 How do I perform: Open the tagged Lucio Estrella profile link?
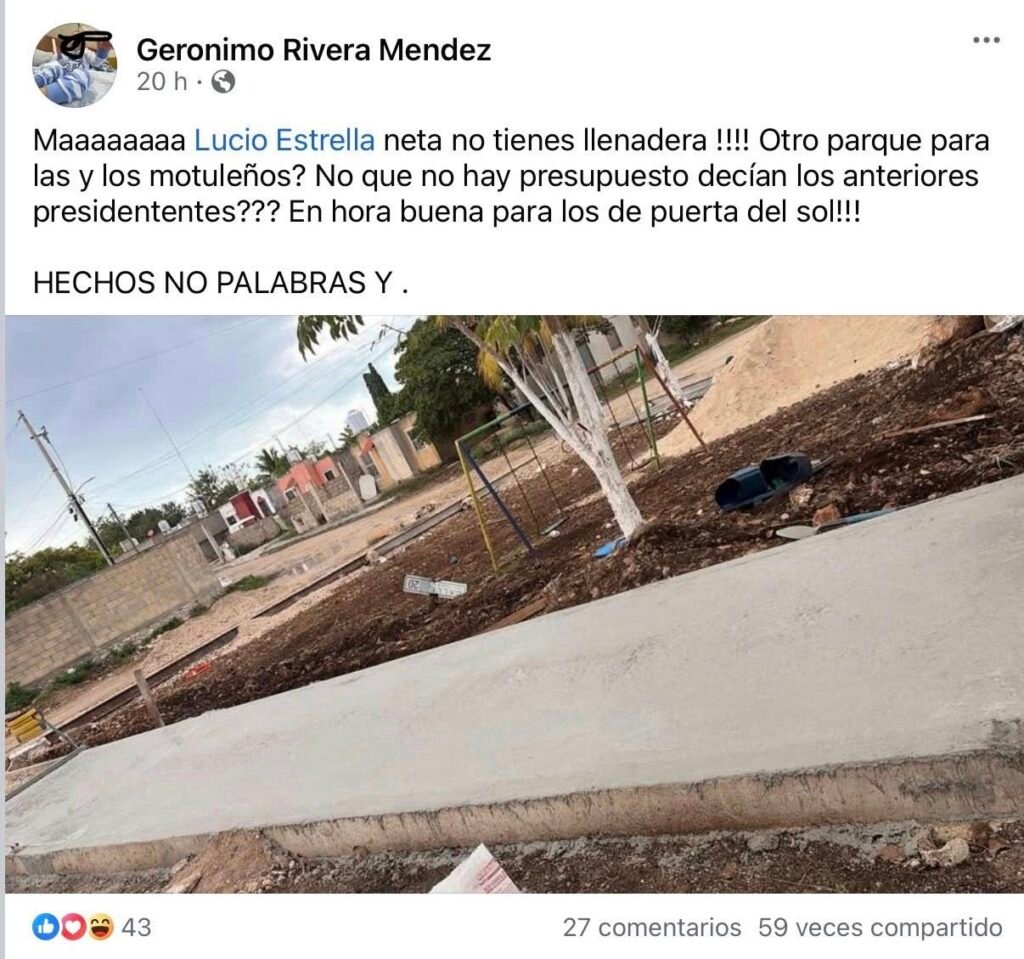coord(285,140)
